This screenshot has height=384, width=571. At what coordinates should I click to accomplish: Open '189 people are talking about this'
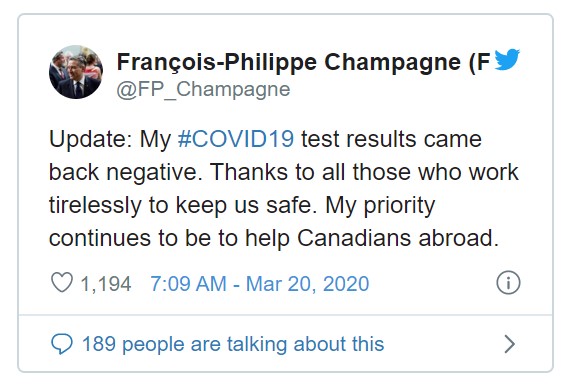(233, 344)
